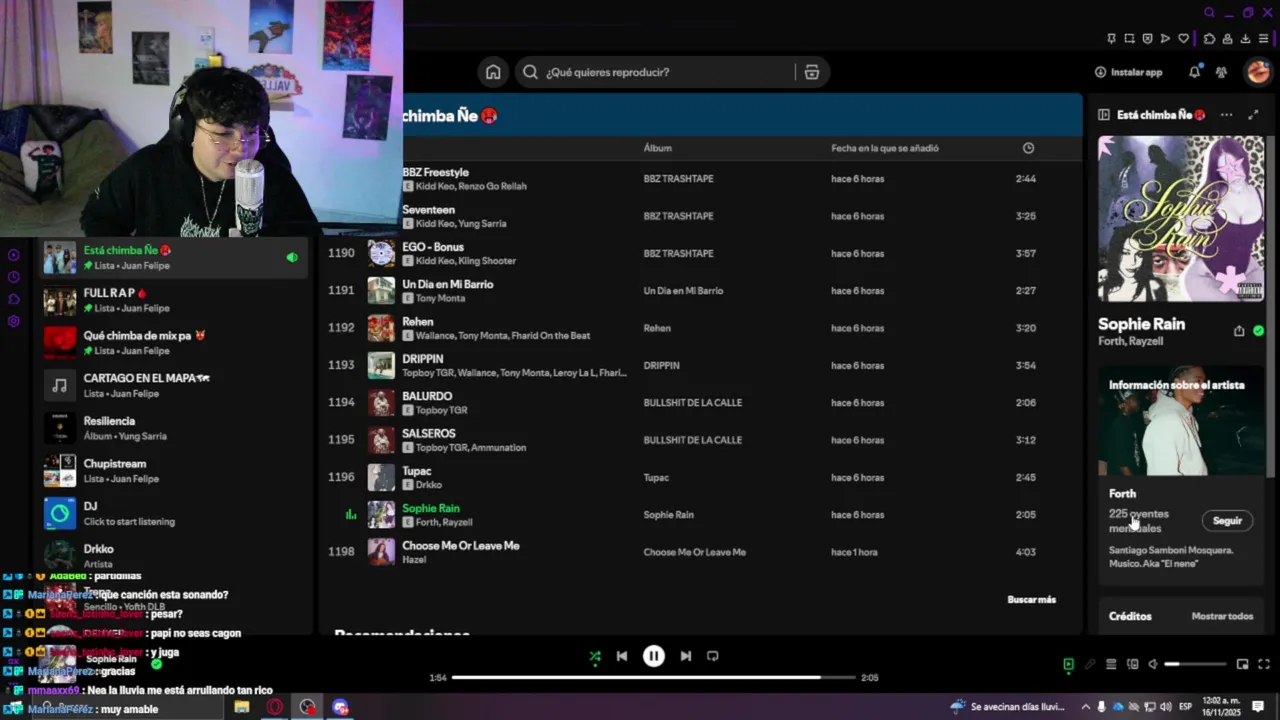
Task: Click the 'Seguir' button for Forth
Action: point(1227,521)
